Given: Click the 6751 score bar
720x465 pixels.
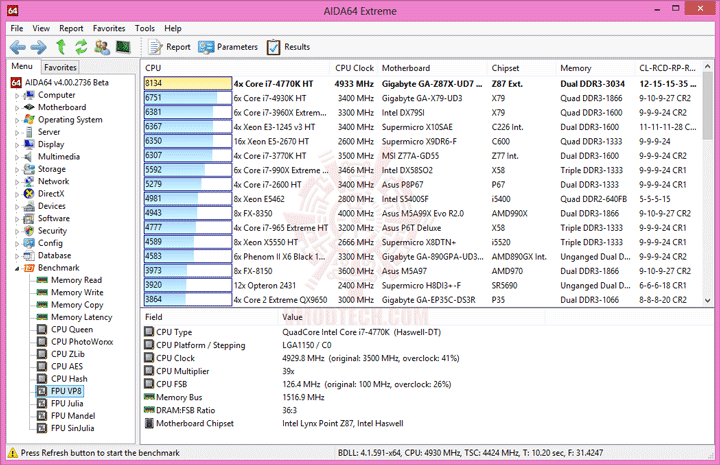Looking at the screenshot, I should pyautogui.click(x=188, y=98).
